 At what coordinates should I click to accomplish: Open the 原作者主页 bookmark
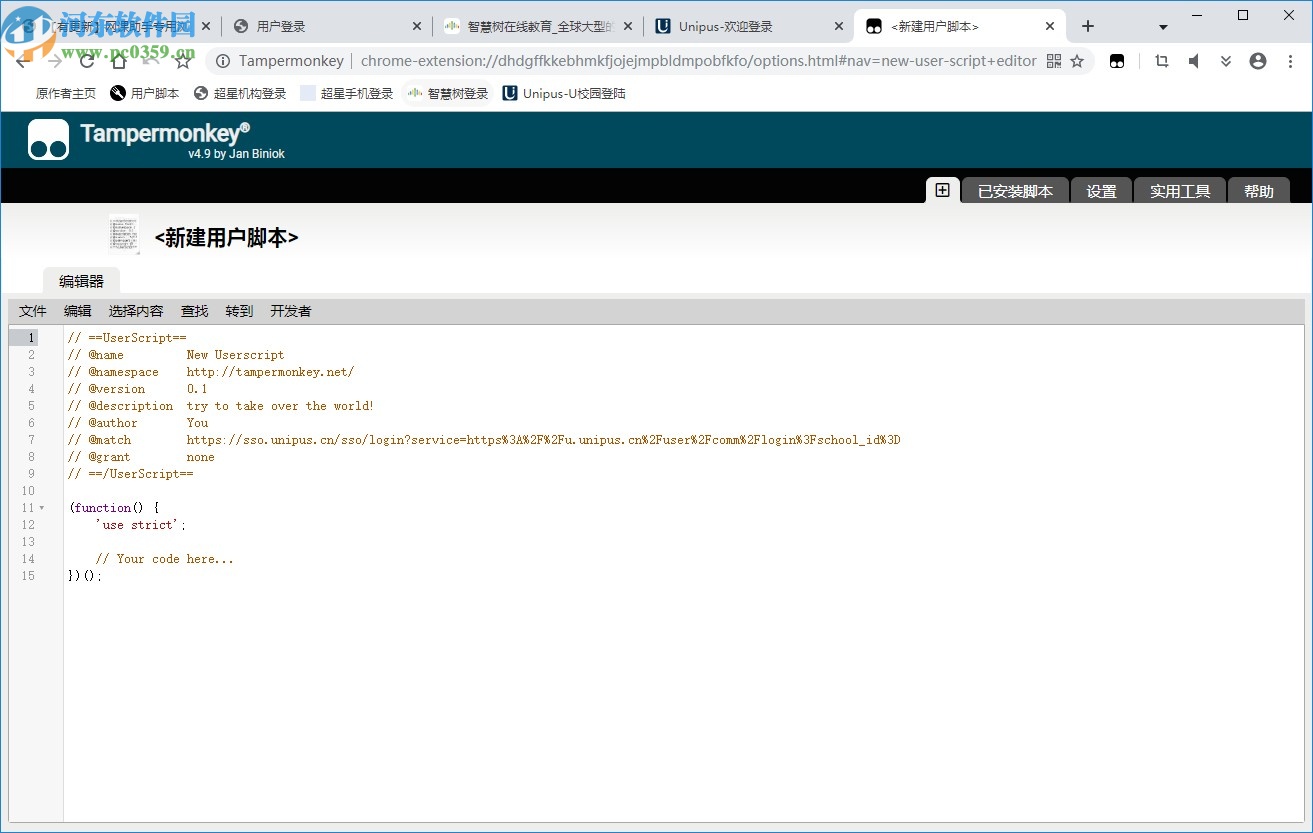tap(66, 93)
